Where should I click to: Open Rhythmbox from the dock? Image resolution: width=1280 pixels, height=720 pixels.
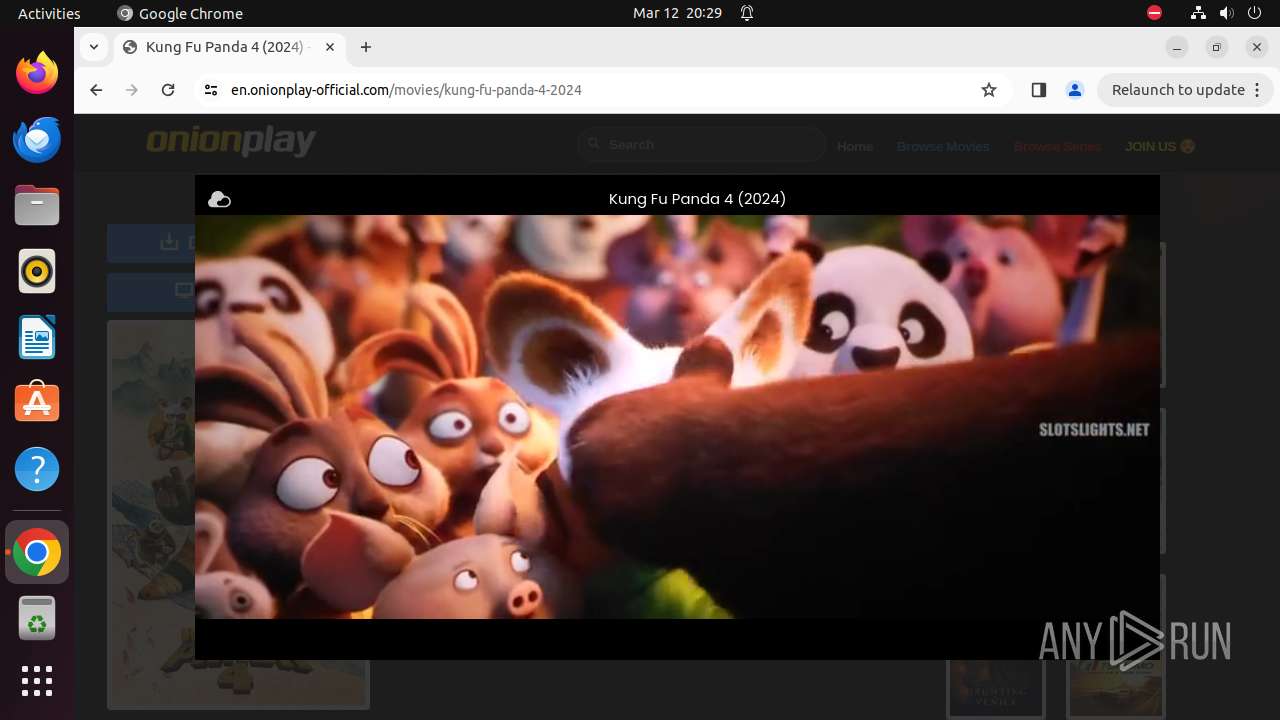[37, 271]
